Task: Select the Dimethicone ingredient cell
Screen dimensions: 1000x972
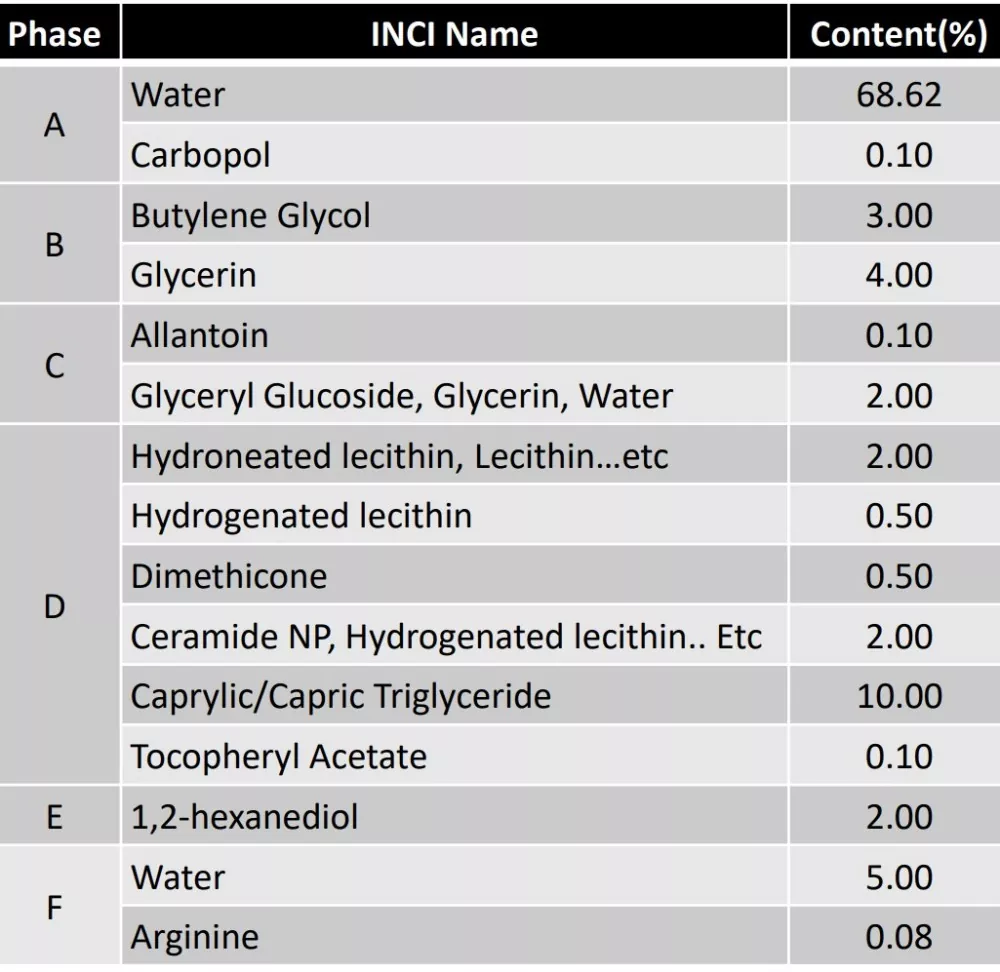Action: tap(229, 576)
